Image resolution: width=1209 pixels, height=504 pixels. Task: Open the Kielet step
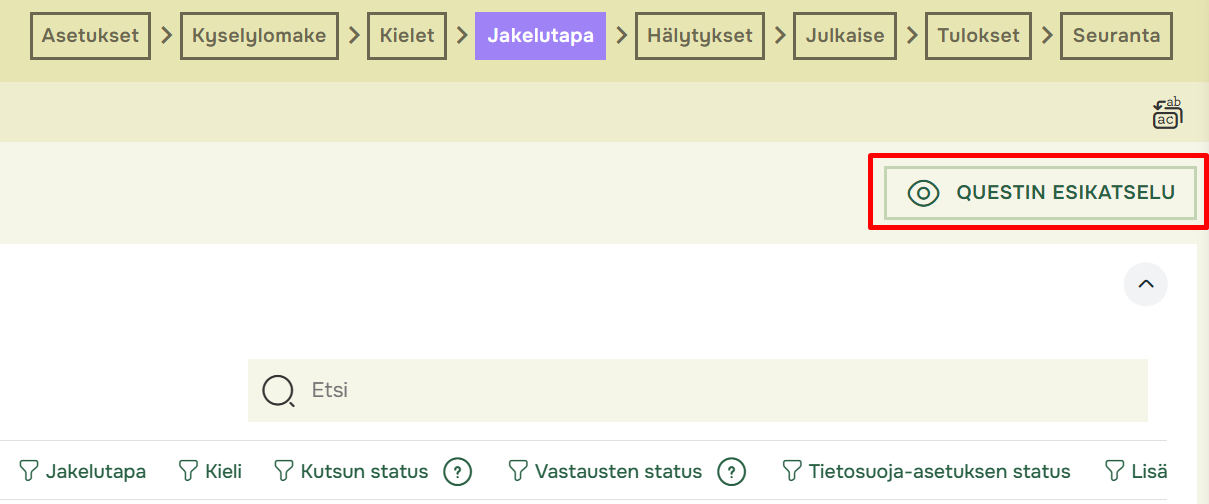point(407,36)
